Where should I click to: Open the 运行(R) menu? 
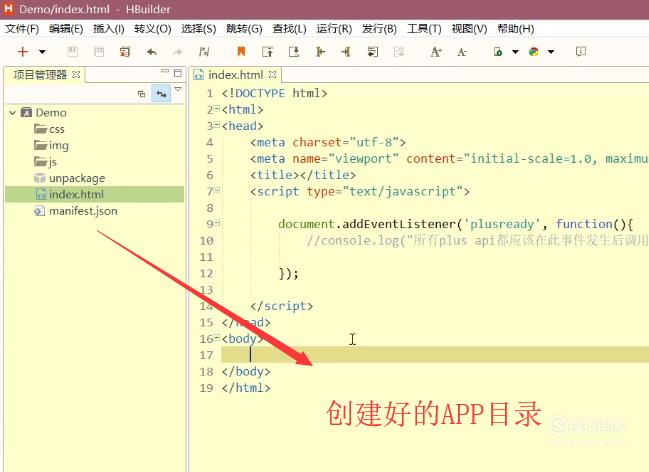click(334, 29)
